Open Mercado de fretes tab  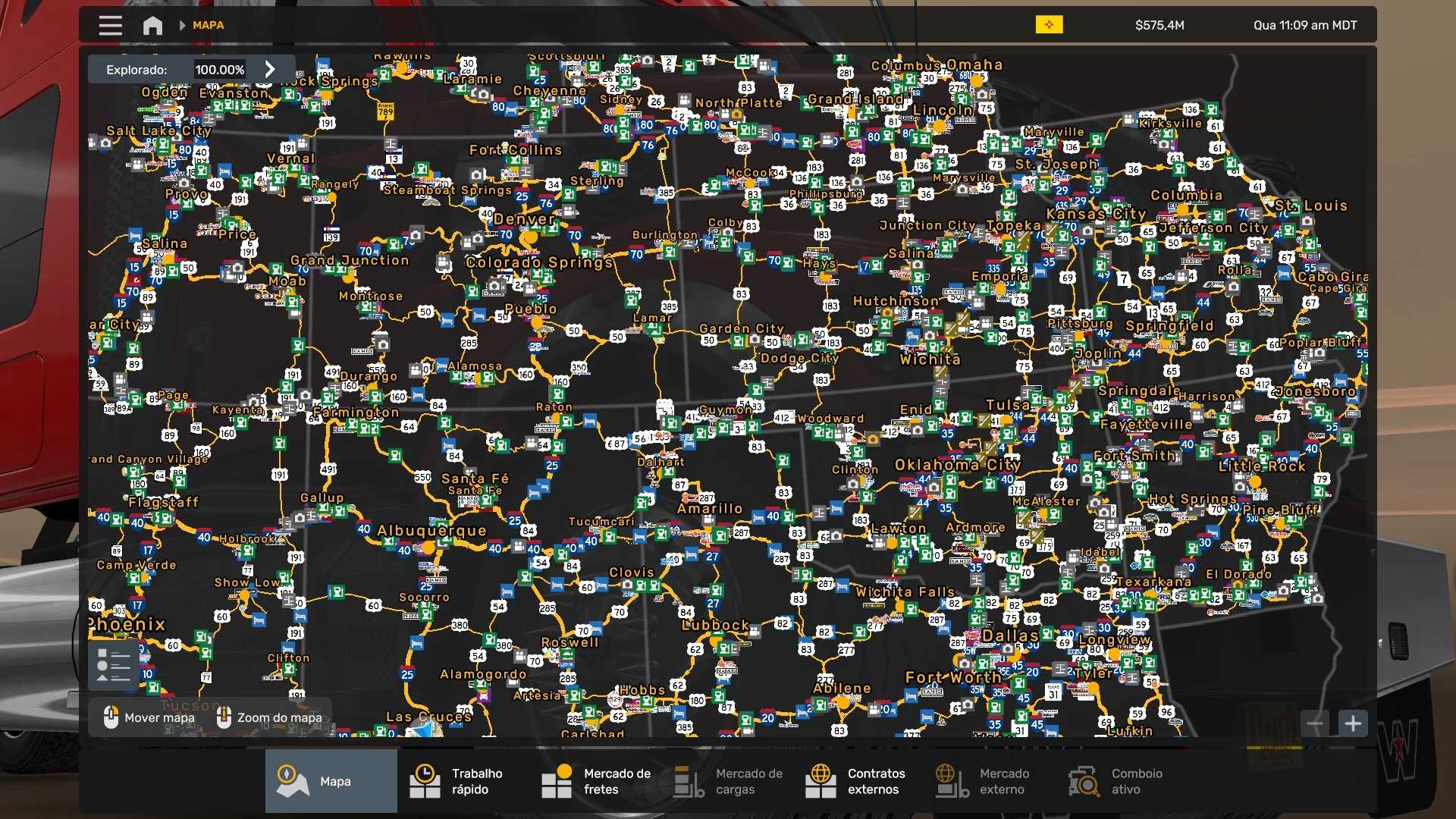coord(595,781)
